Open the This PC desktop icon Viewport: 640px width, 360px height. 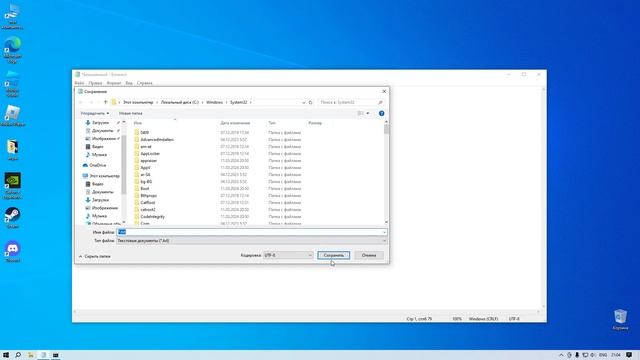(x=13, y=16)
